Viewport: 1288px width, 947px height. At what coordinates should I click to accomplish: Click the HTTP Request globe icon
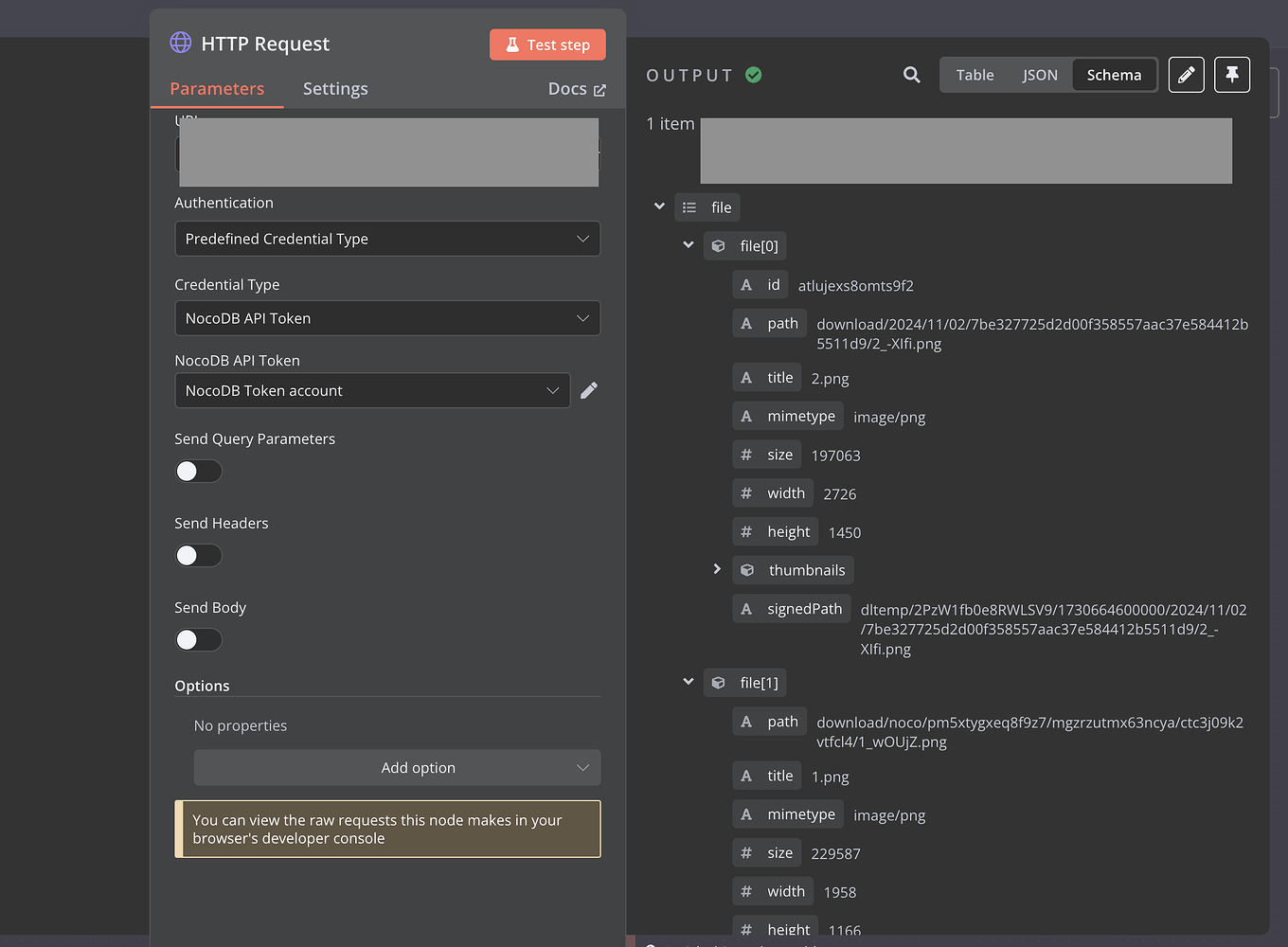click(x=180, y=43)
